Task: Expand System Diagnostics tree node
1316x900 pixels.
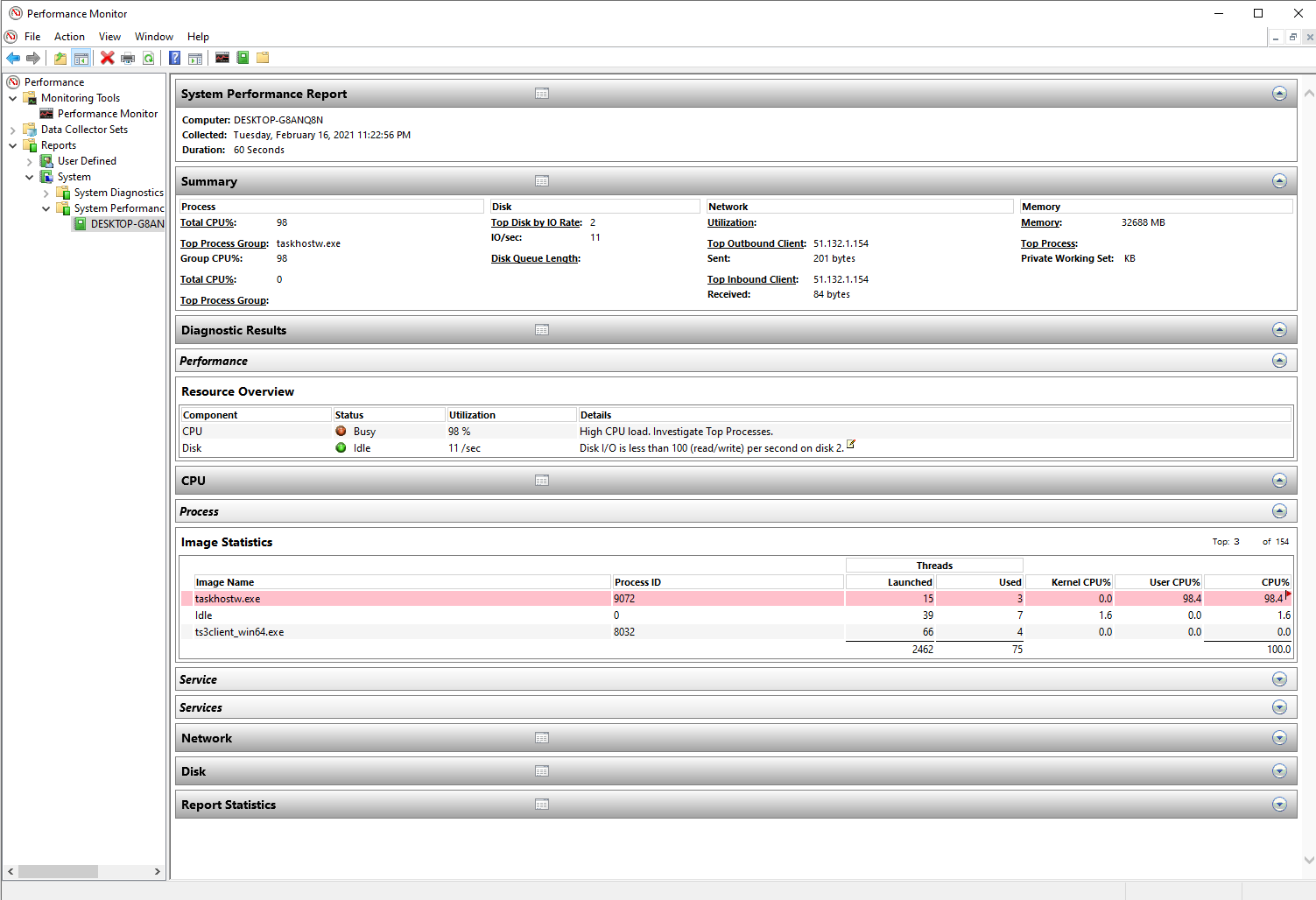Action: click(x=46, y=193)
